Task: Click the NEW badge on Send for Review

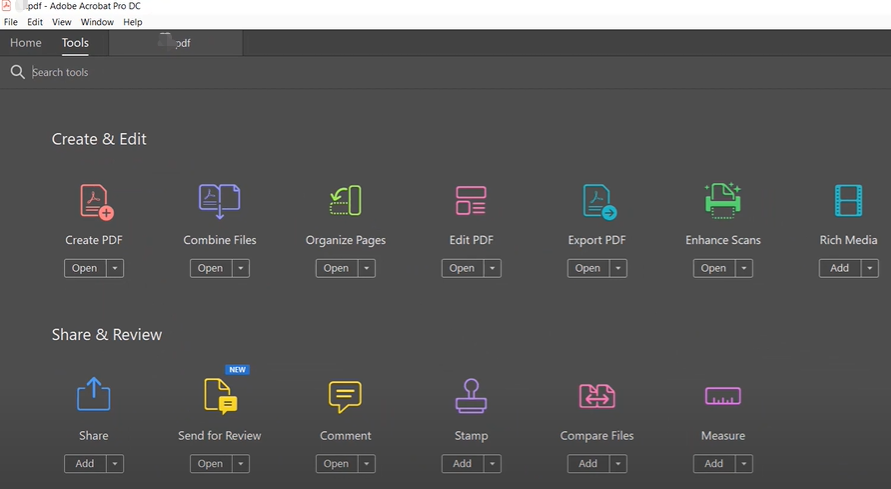Action: 238,370
